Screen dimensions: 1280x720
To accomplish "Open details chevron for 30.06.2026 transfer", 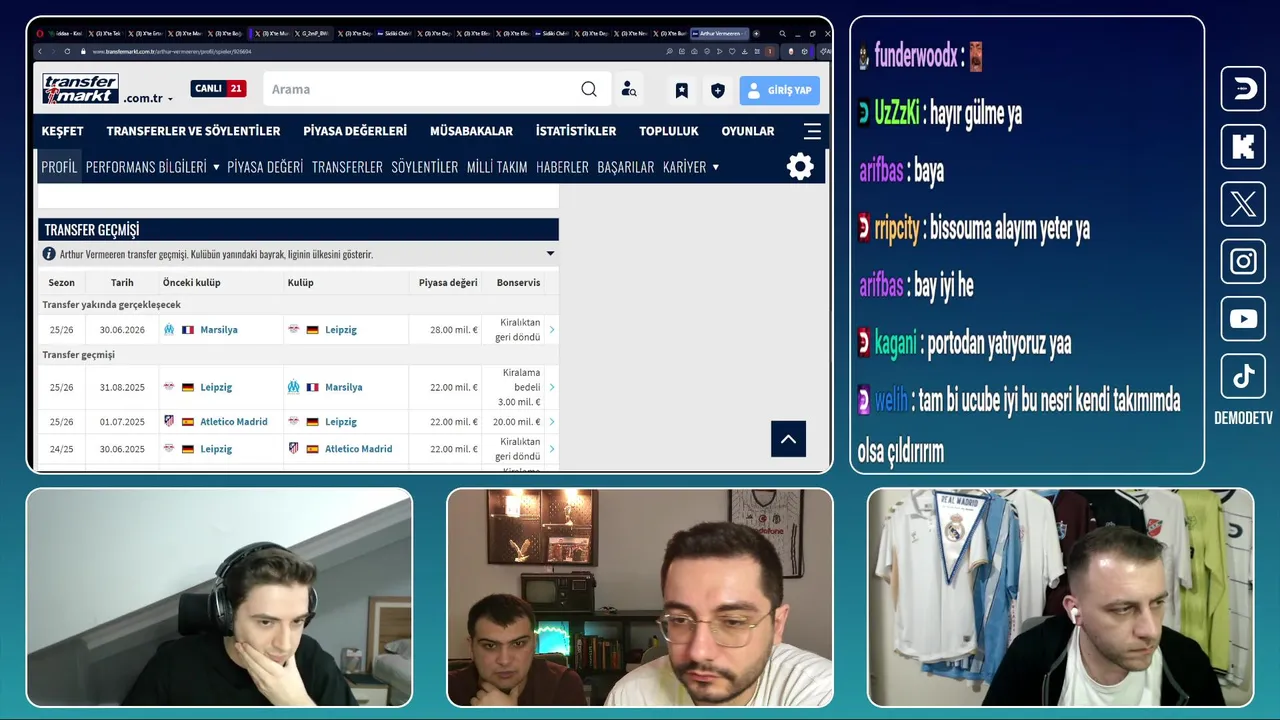I will tap(552, 329).
